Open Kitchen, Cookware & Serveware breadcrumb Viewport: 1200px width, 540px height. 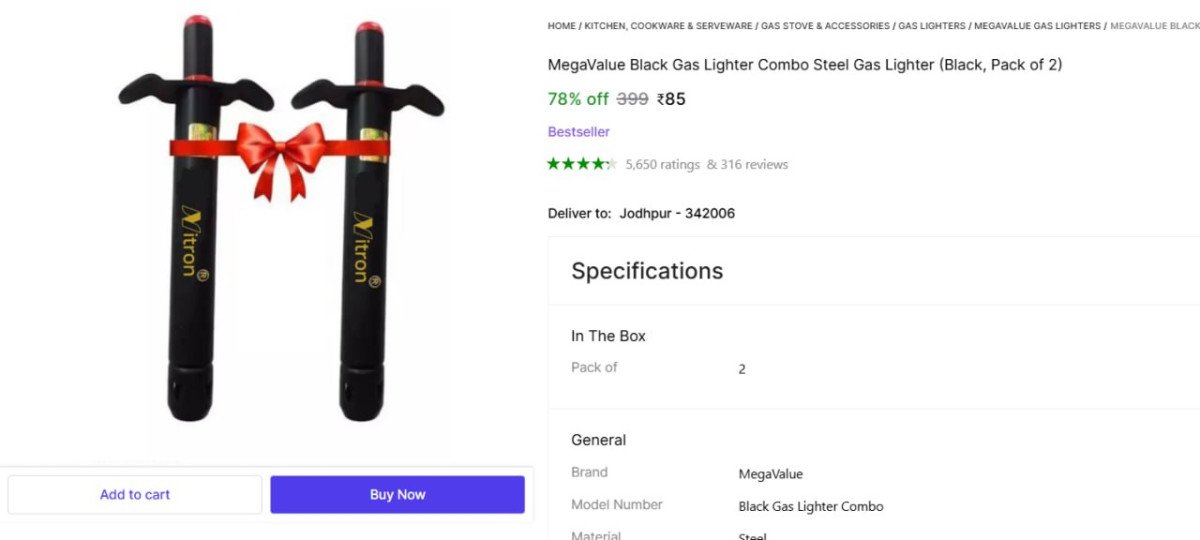click(668, 26)
